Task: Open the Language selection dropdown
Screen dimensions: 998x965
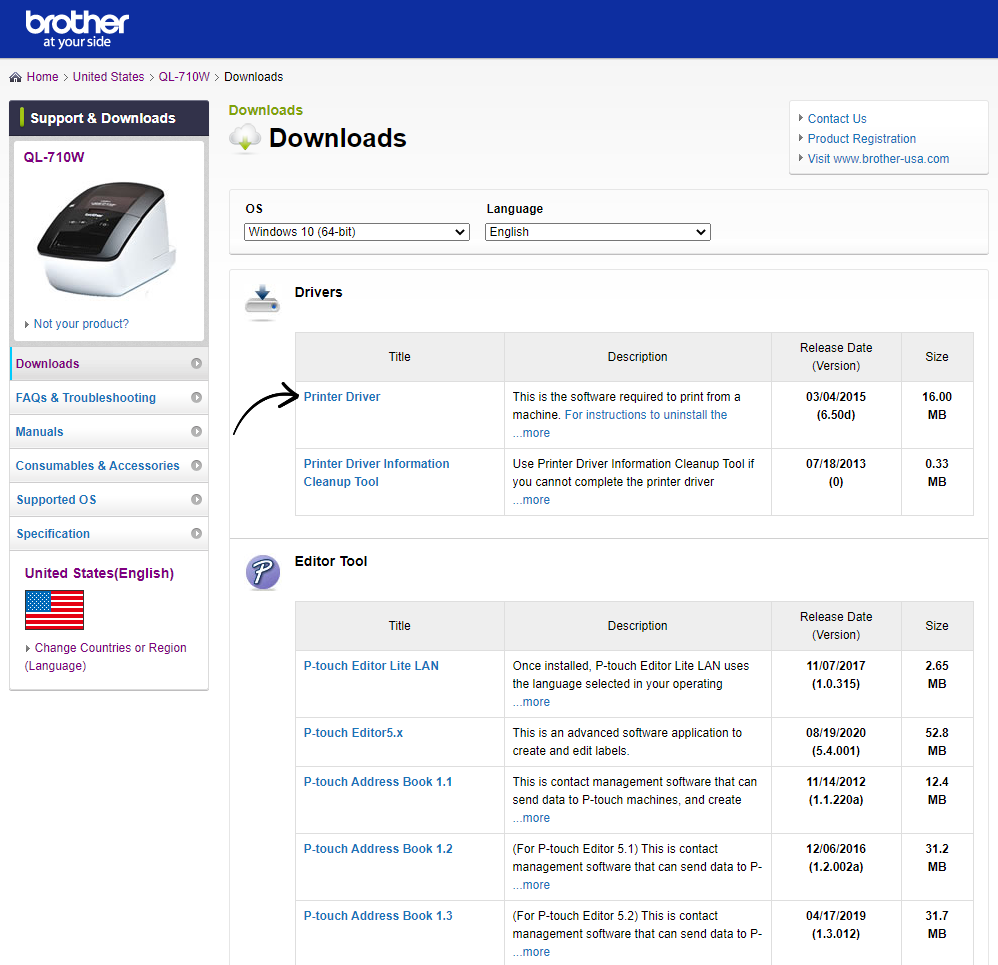Action: 598,232
